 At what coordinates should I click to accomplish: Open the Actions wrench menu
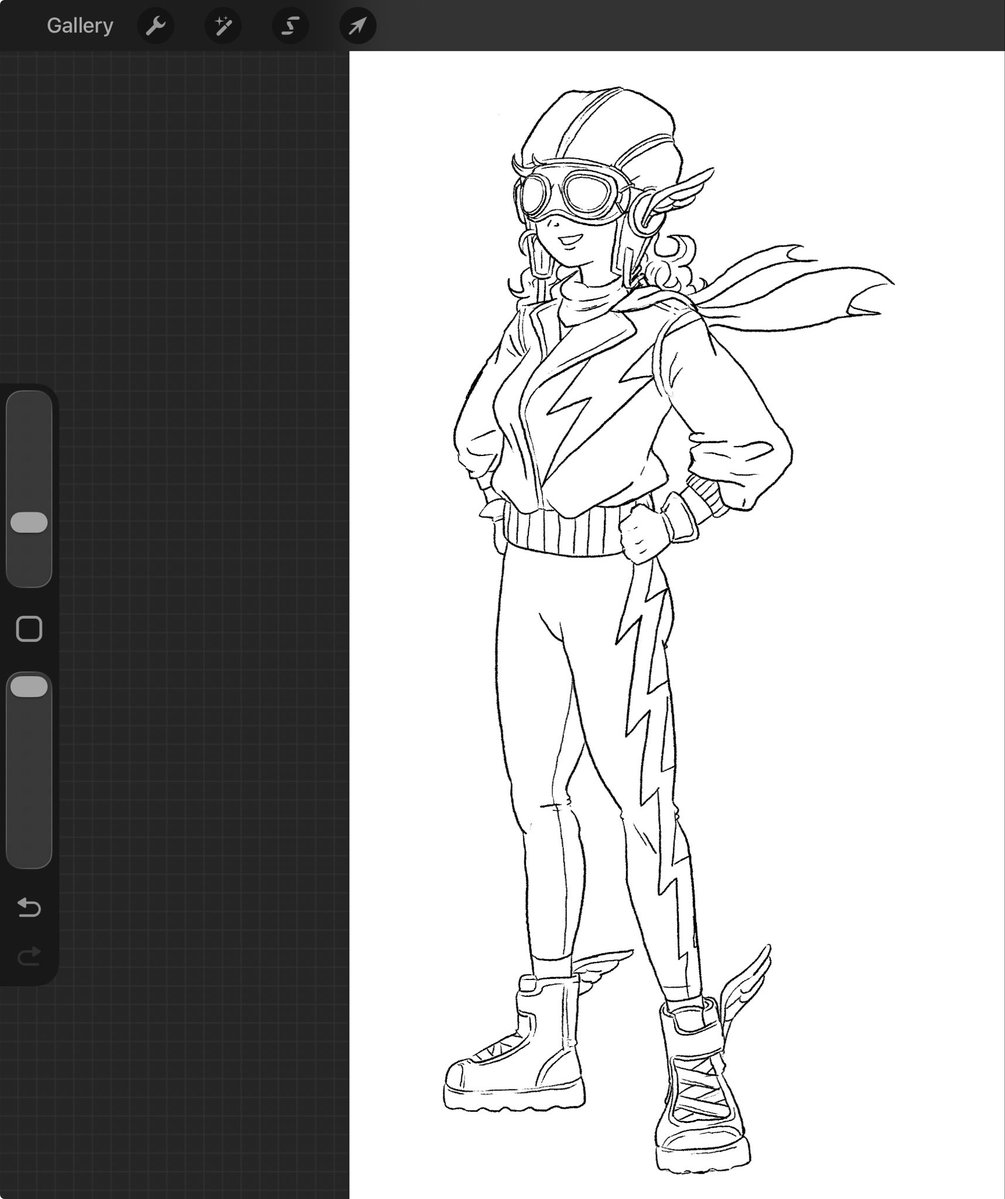click(x=155, y=26)
